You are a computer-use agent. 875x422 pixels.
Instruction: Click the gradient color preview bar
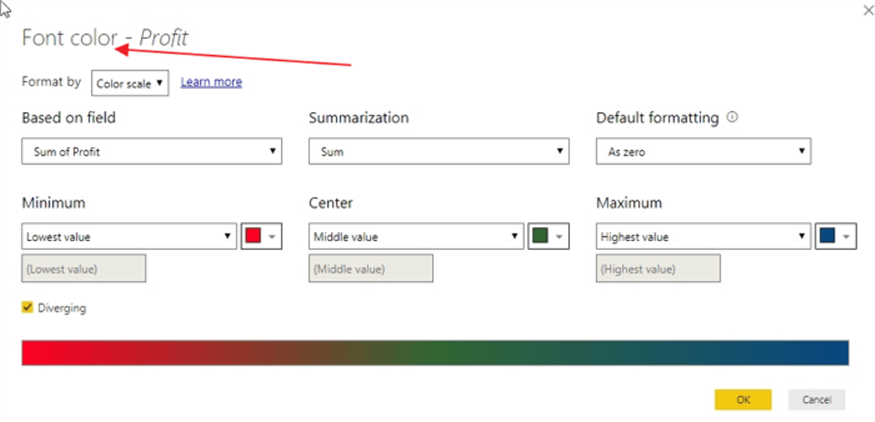tap(435, 352)
